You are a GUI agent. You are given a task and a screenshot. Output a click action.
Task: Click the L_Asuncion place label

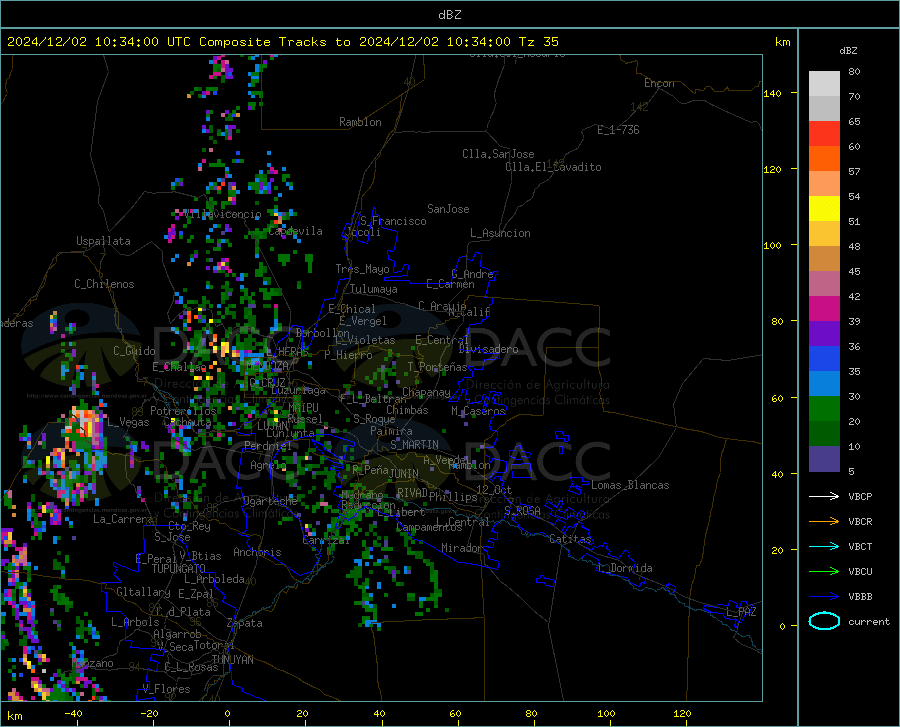(x=500, y=233)
